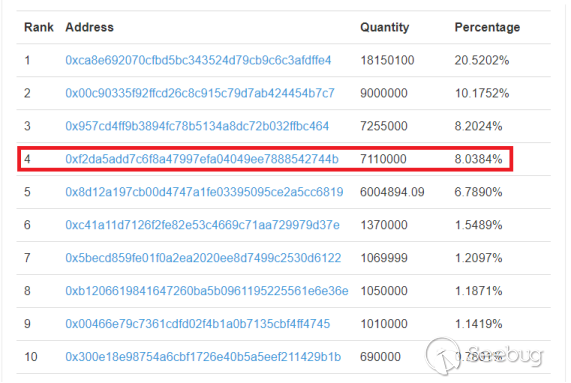
Task: Click address beginning 0xc41a11d7126f2fe8
Action: [x=202, y=225]
